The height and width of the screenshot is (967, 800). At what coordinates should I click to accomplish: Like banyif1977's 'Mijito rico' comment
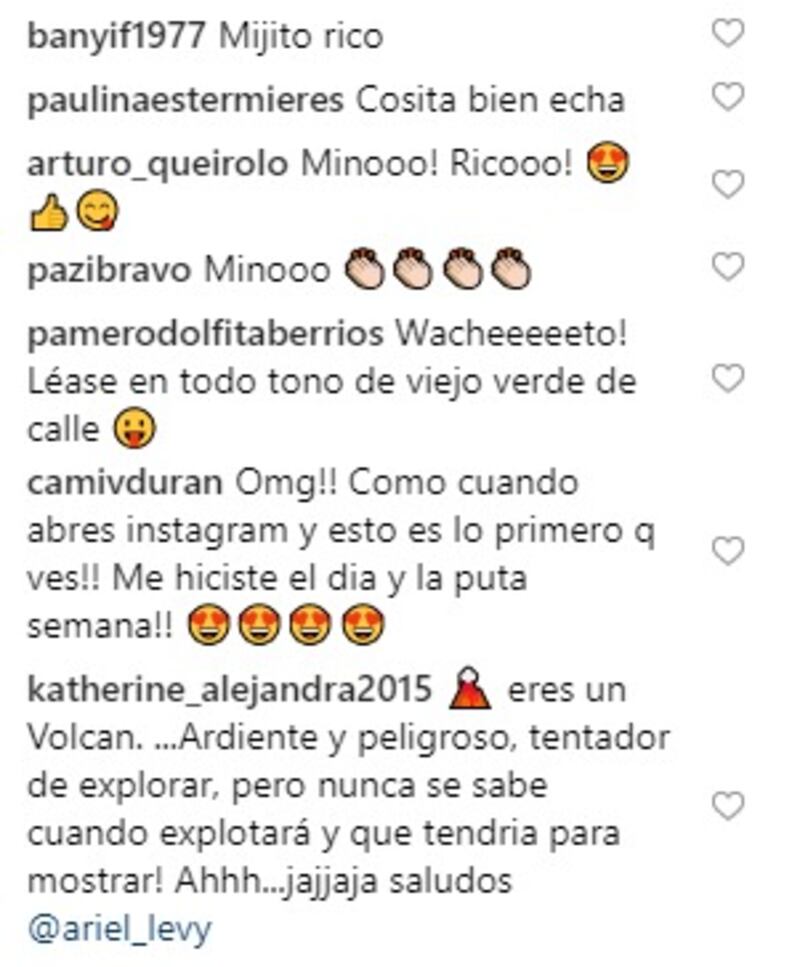[x=728, y=32]
